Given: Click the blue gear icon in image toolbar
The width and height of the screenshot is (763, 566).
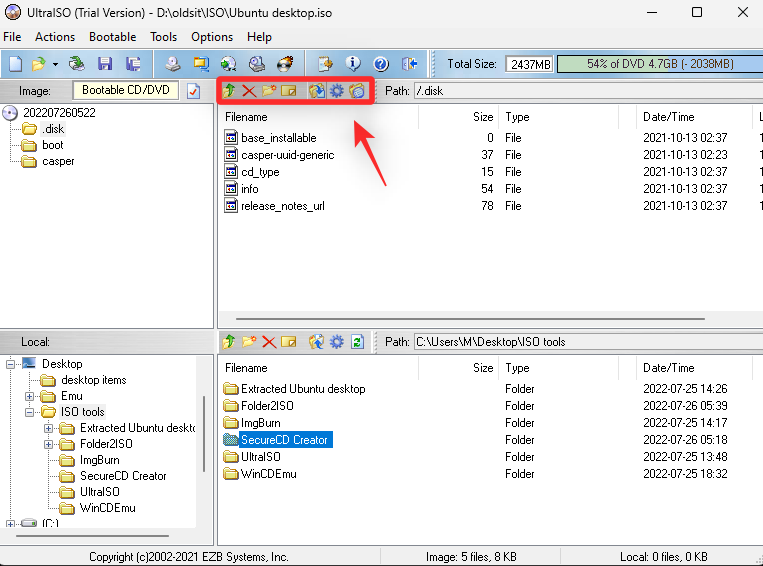Looking at the screenshot, I should pos(337,91).
